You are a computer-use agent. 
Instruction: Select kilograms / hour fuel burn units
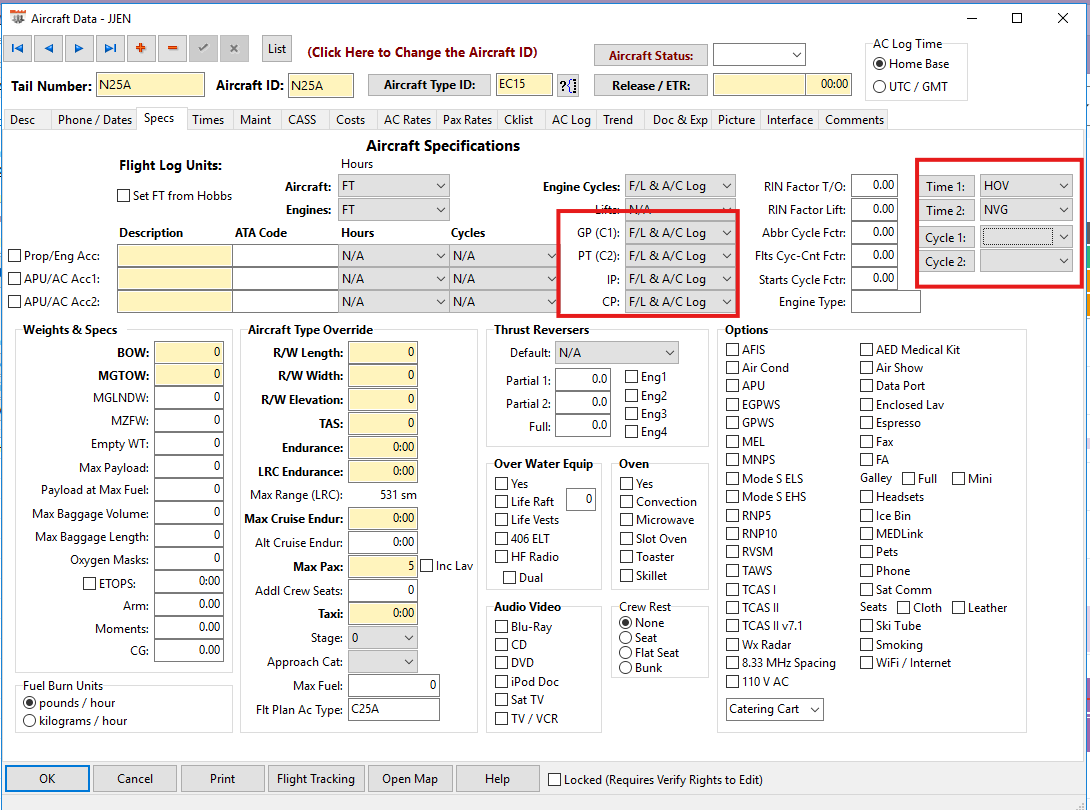tap(30, 721)
